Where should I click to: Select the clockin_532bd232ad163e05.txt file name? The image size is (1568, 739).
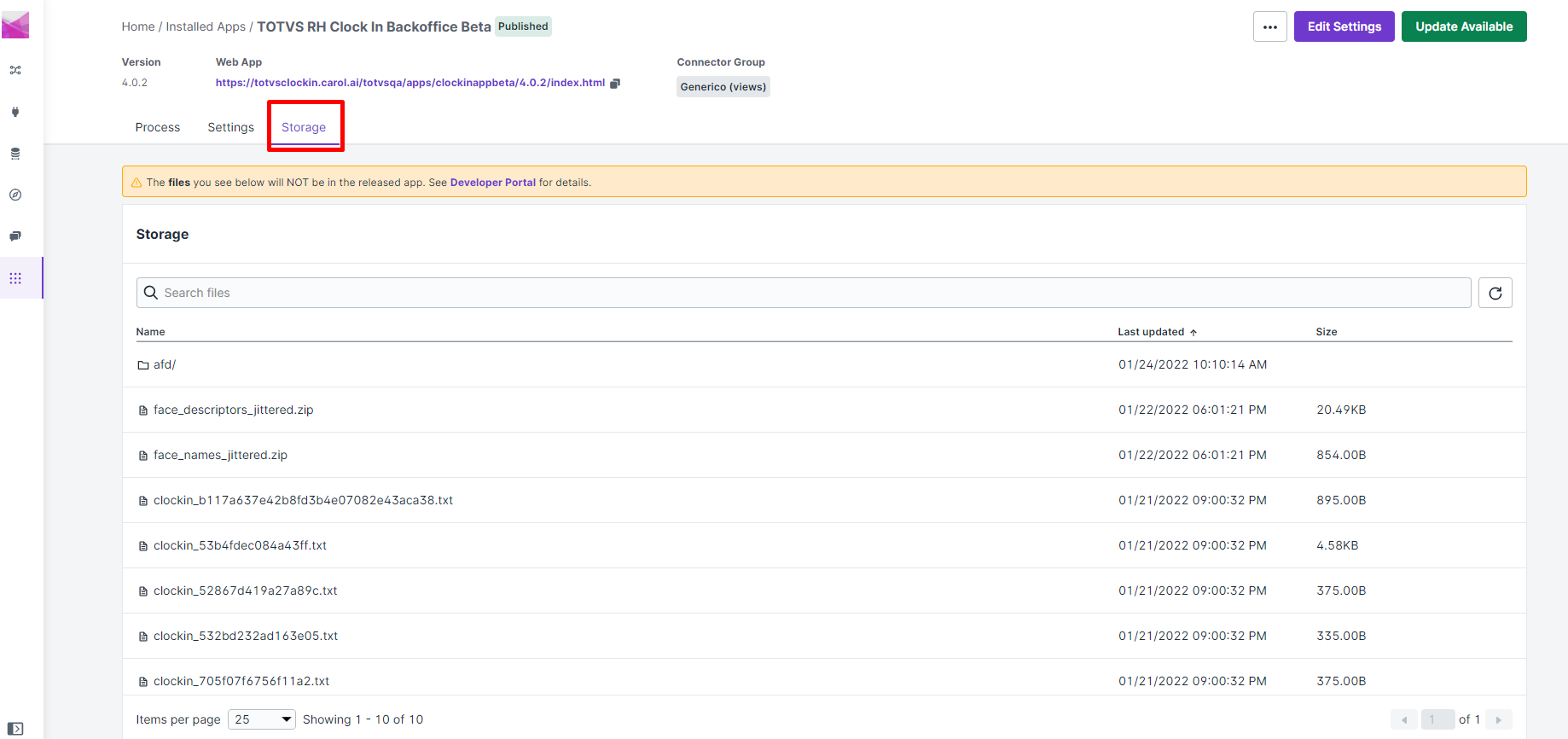246,636
